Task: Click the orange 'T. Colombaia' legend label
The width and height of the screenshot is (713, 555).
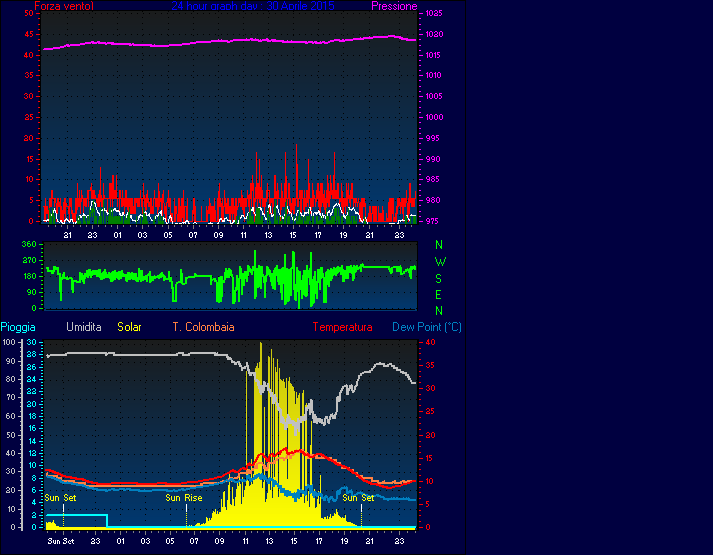Action: pos(203,327)
